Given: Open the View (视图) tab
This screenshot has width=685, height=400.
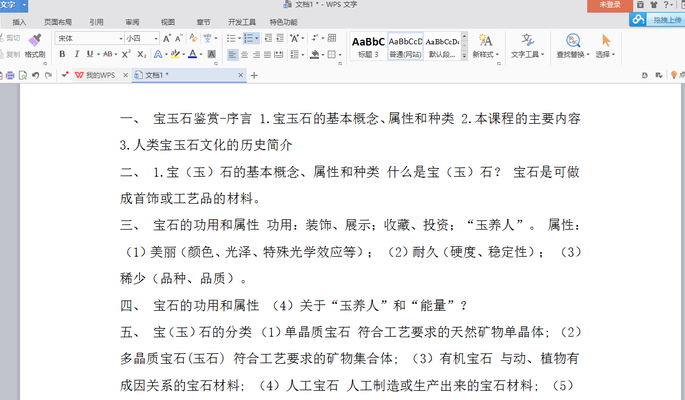Looking at the screenshot, I should (168, 22).
